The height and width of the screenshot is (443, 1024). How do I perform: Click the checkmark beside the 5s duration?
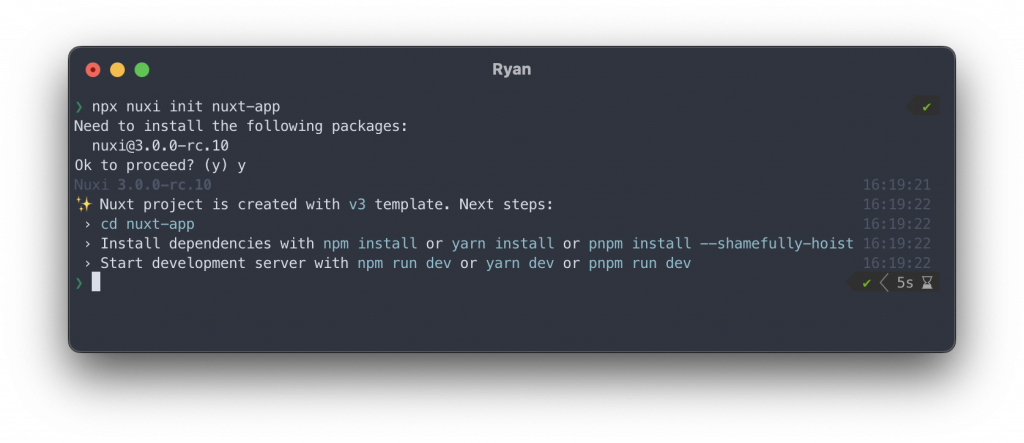coord(866,283)
